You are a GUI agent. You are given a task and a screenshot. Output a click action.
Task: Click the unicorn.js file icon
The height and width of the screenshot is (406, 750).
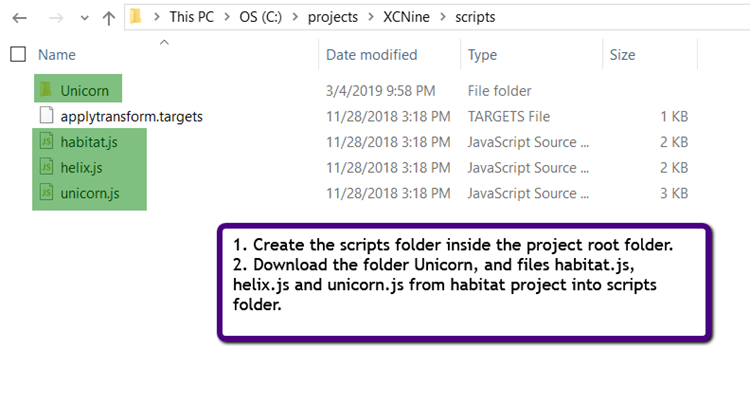[46, 192]
